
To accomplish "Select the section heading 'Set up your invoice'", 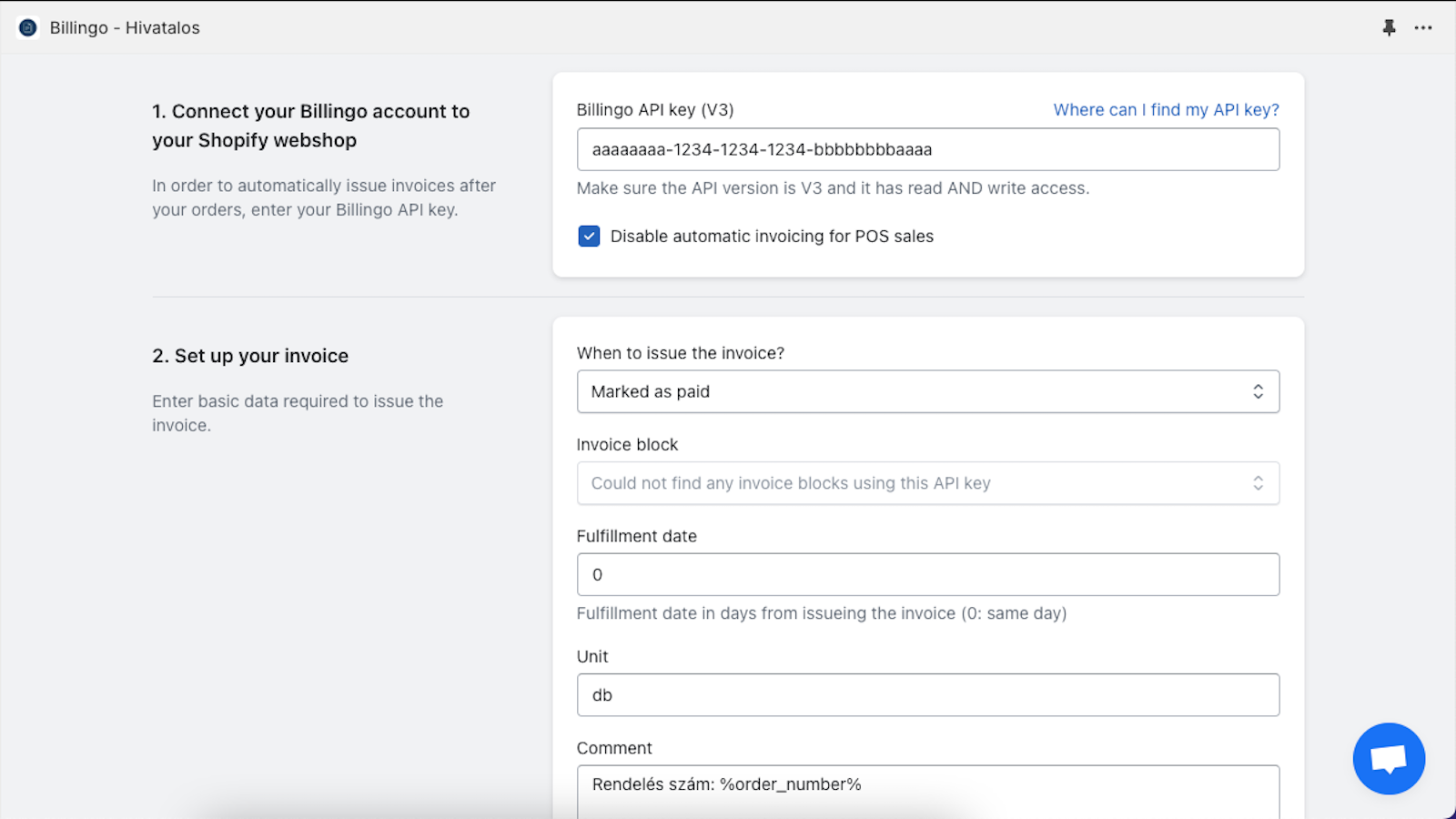I will click(249, 355).
